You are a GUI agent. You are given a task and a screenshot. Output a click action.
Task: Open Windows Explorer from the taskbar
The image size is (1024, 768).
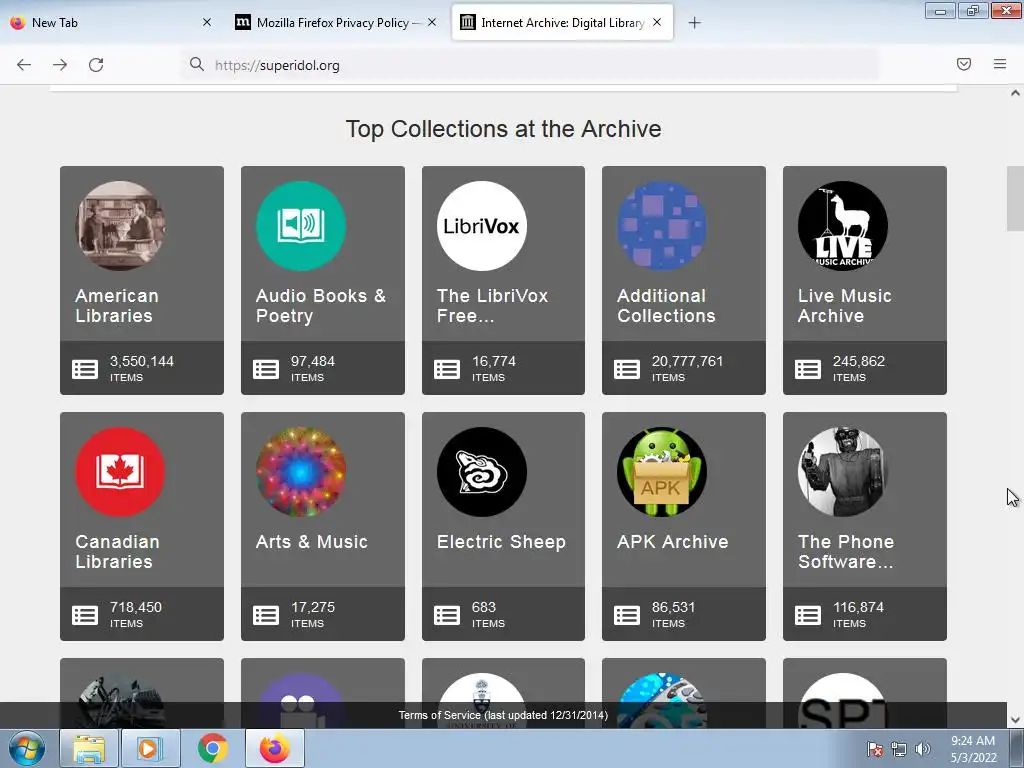tap(88, 748)
